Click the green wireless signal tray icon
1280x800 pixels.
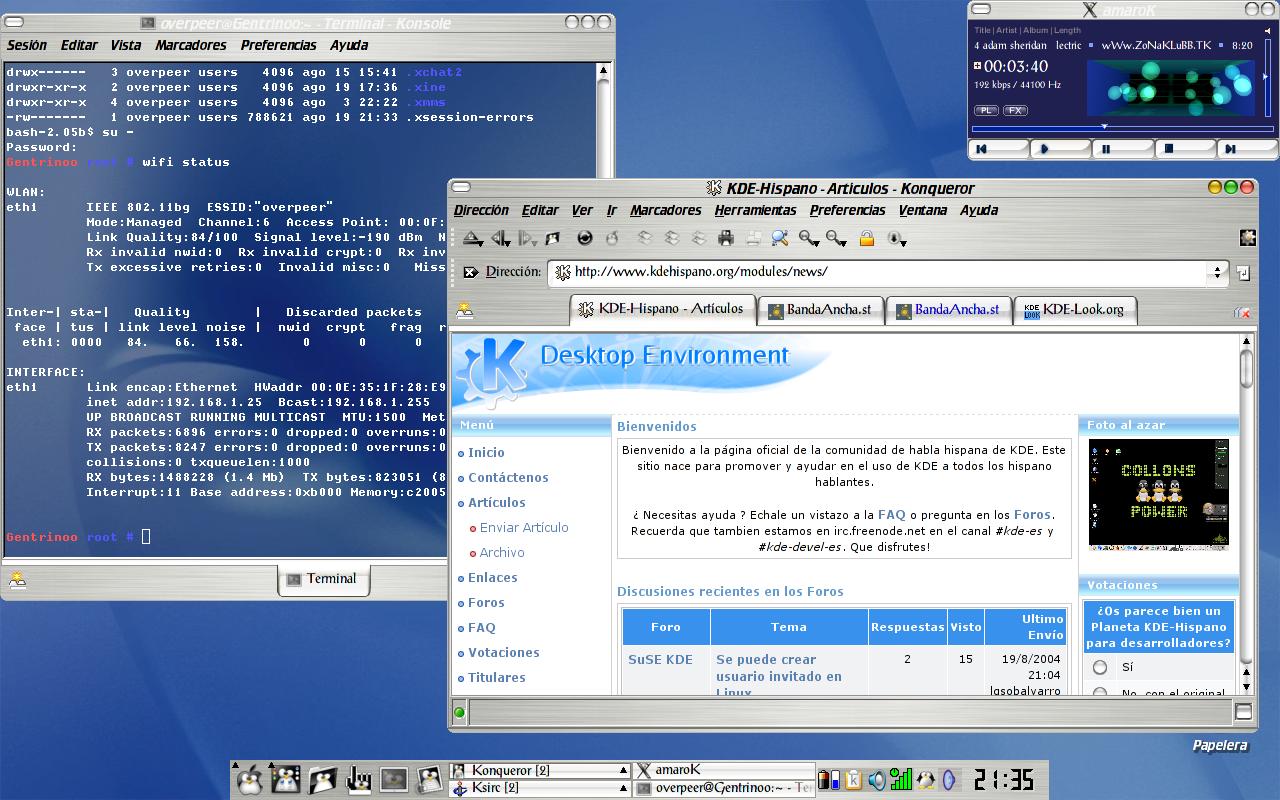pyautogui.click(x=901, y=779)
